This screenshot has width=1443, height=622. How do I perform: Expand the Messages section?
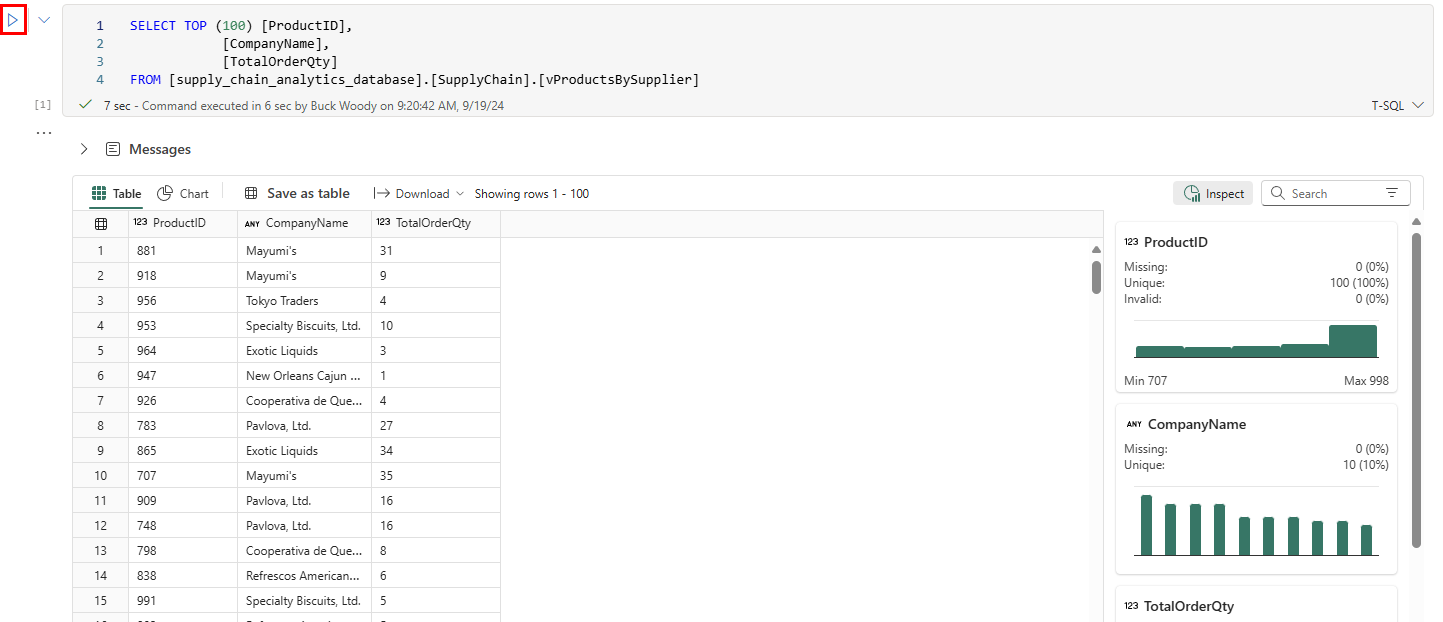click(x=84, y=149)
